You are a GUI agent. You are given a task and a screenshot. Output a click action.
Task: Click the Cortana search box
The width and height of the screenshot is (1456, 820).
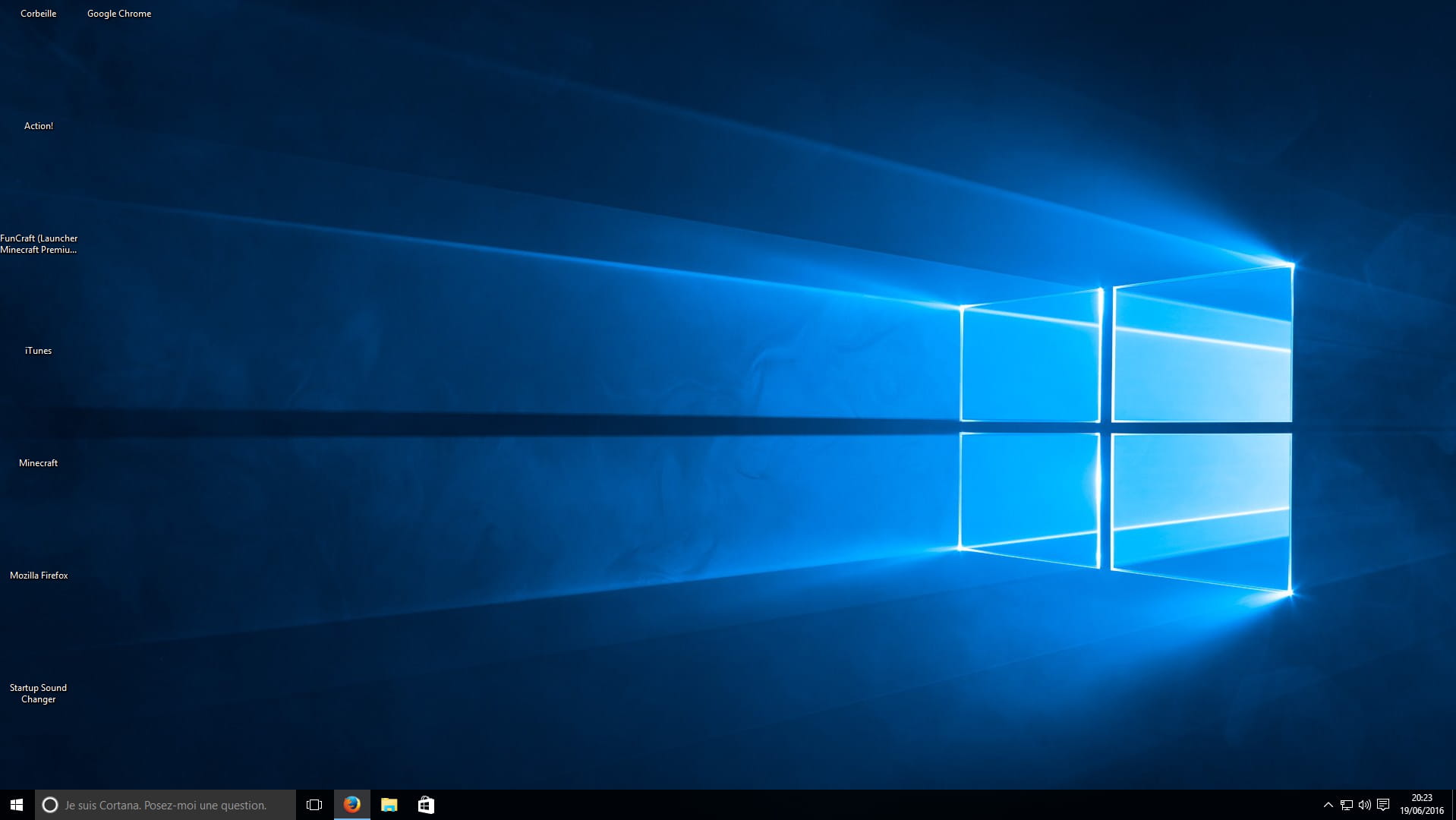point(165,805)
